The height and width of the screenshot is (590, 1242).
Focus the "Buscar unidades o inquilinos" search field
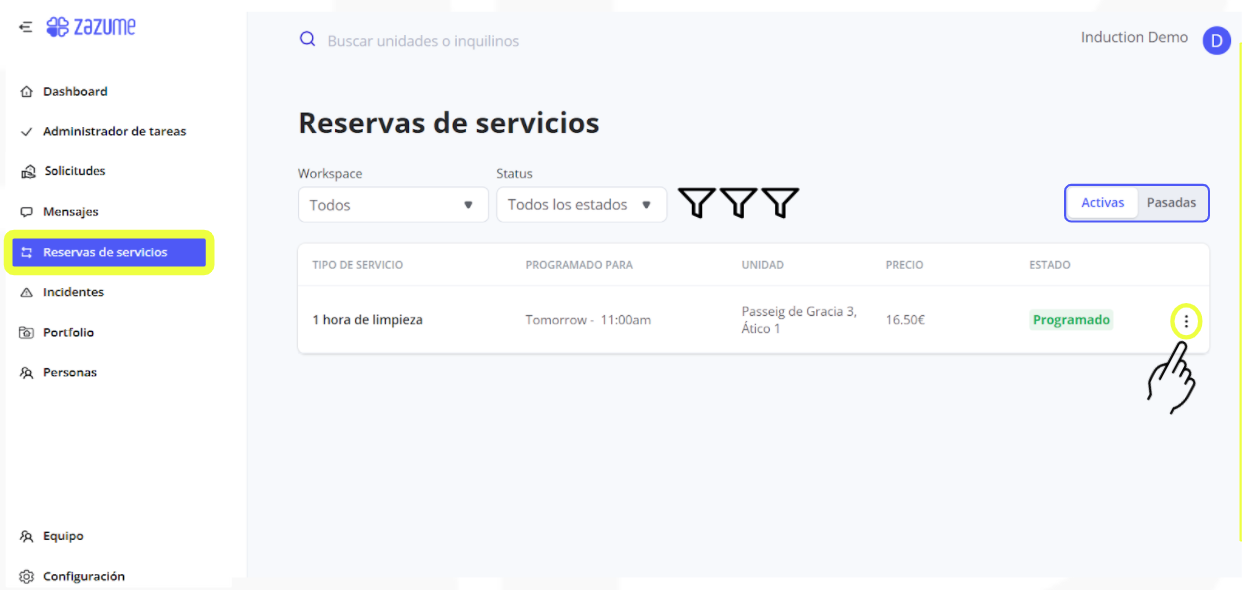423,41
